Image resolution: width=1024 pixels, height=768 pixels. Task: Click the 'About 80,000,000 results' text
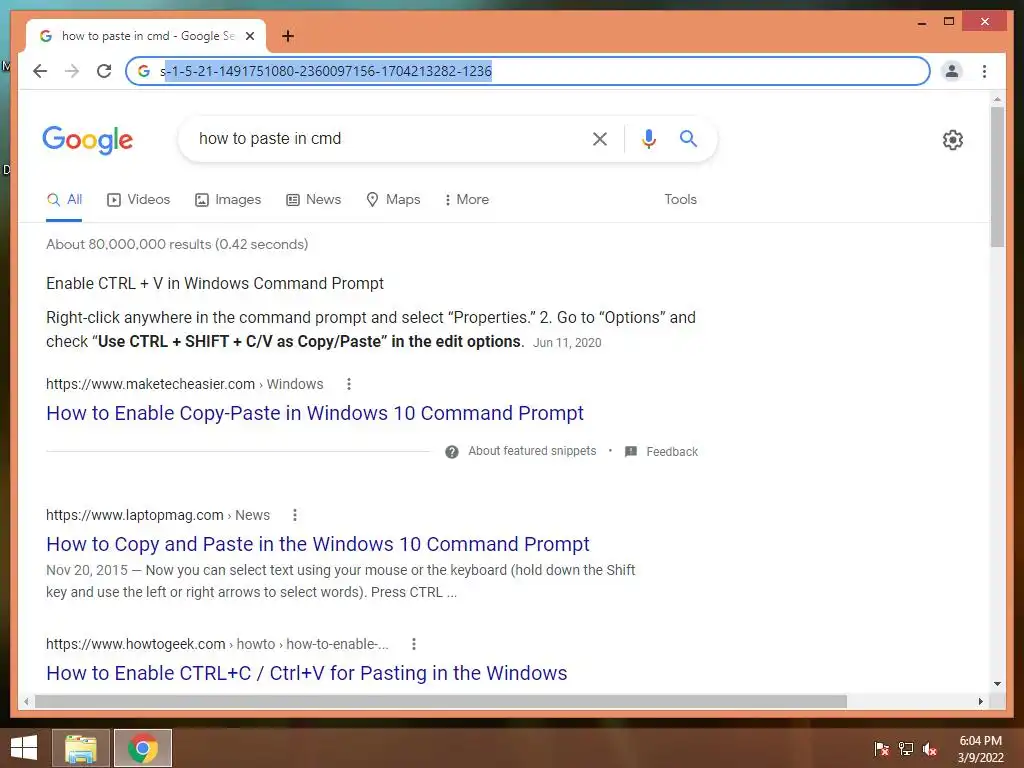tap(177, 244)
